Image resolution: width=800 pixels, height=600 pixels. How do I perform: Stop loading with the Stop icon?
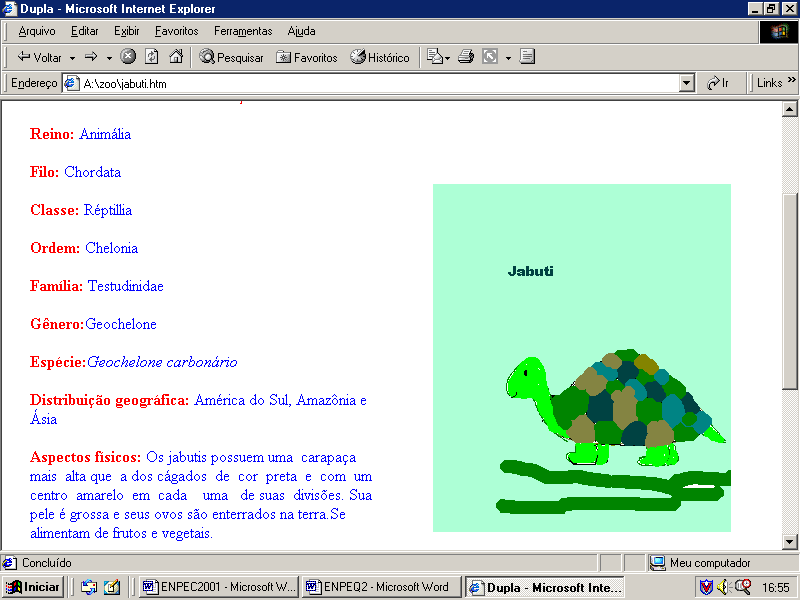[128, 57]
